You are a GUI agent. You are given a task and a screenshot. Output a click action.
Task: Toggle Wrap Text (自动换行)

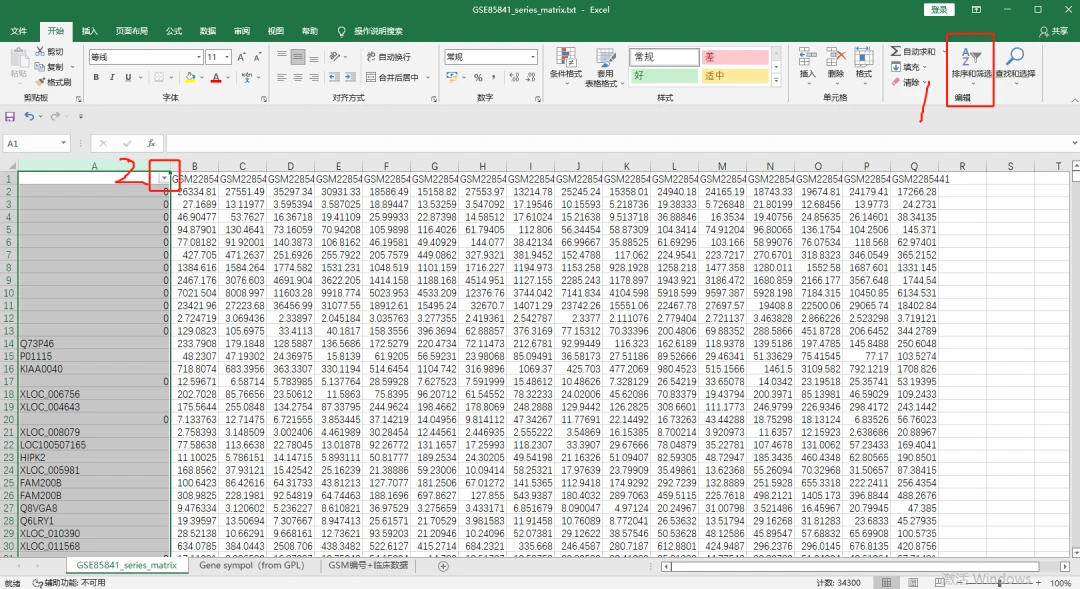[388, 56]
